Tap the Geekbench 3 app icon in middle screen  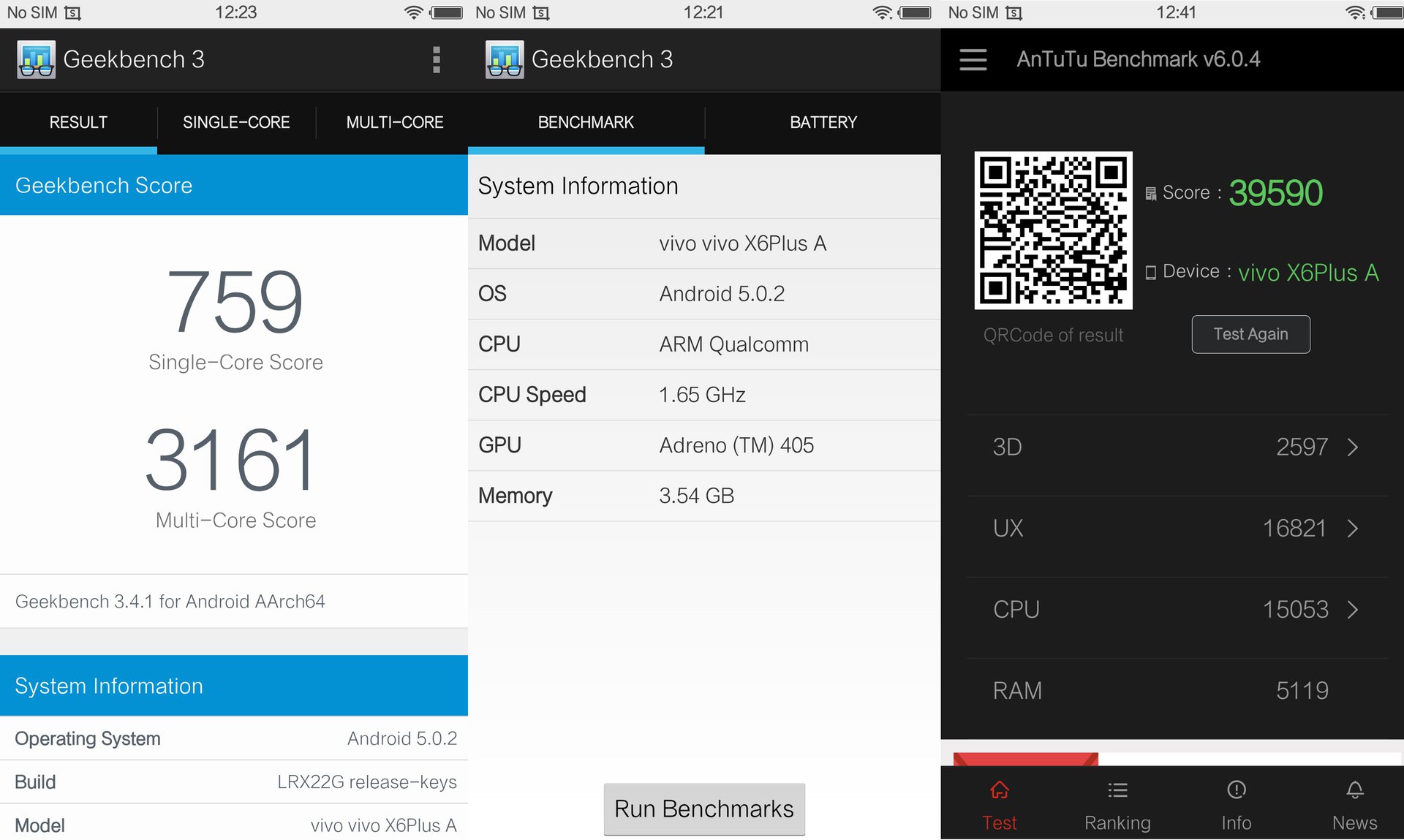pyautogui.click(x=504, y=60)
